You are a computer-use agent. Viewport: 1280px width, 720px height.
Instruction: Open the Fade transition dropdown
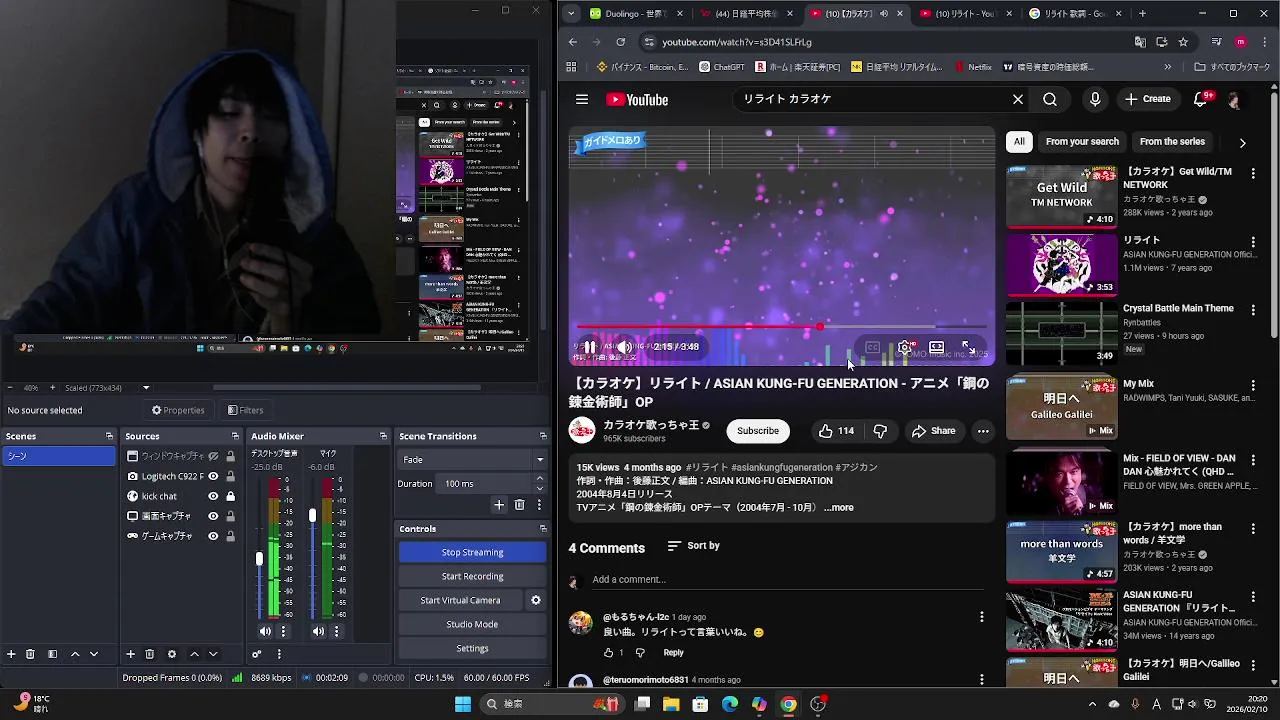coord(472,460)
